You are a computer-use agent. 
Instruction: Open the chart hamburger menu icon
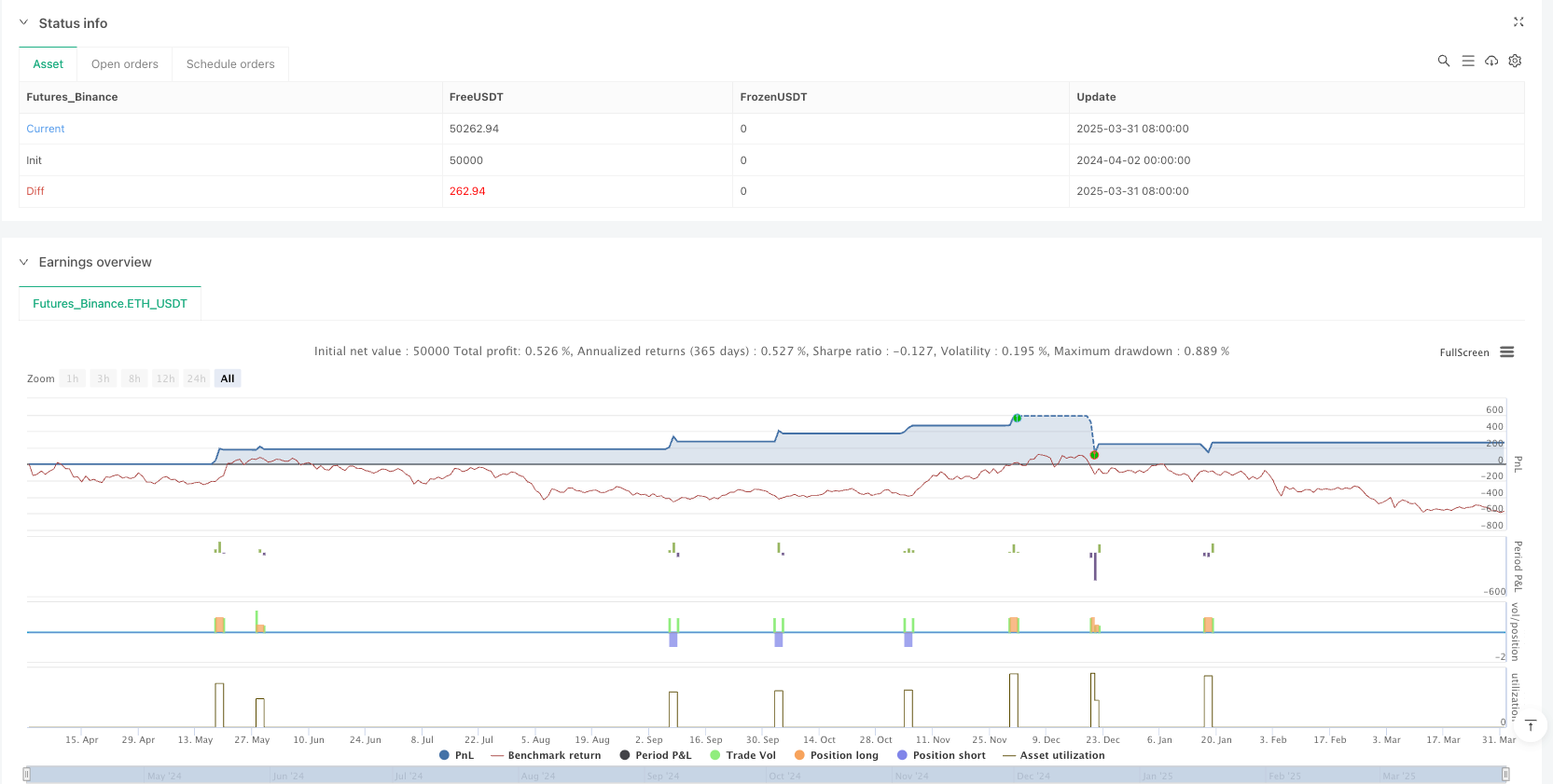[x=1506, y=352]
